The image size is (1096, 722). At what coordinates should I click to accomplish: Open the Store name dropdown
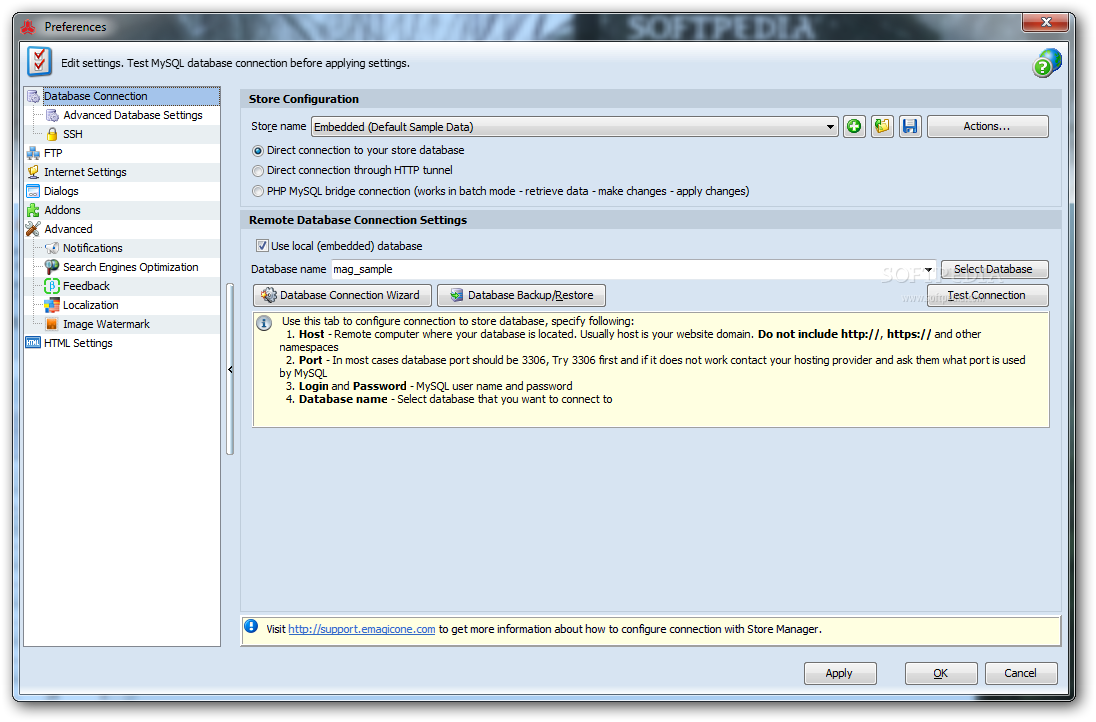[x=830, y=127]
